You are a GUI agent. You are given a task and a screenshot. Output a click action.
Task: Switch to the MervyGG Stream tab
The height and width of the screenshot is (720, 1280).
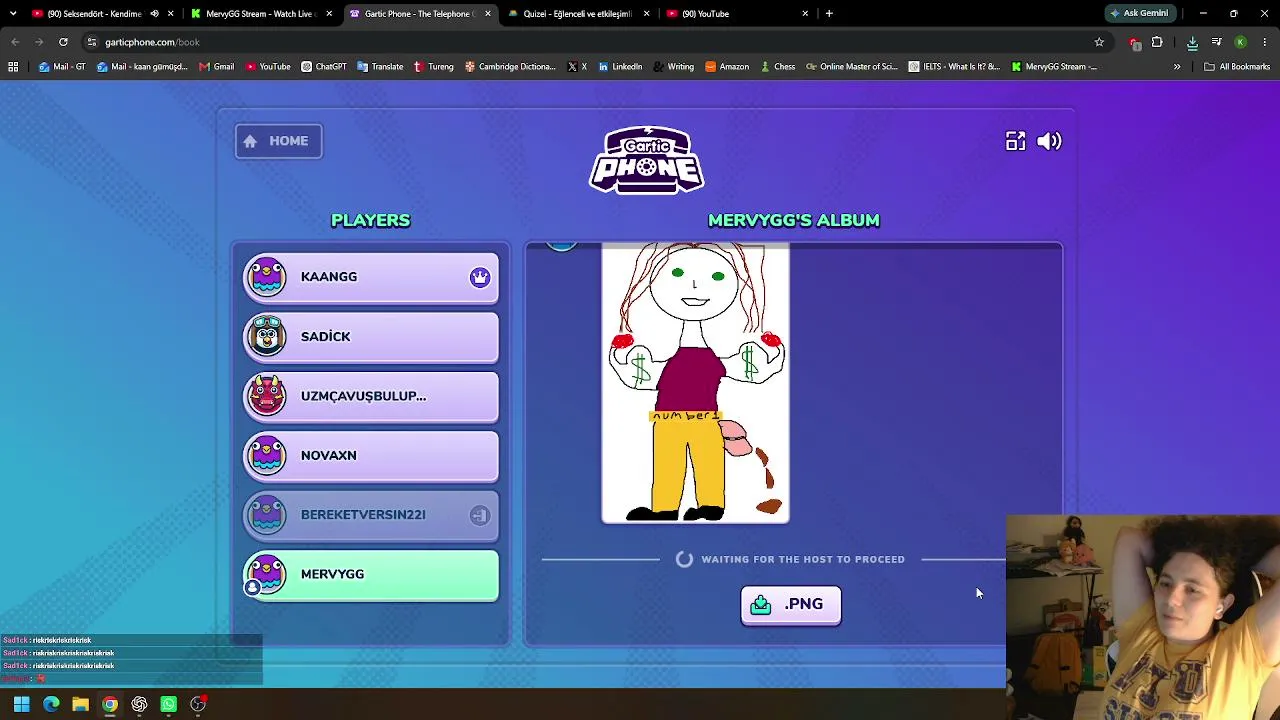click(x=260, y=14)
